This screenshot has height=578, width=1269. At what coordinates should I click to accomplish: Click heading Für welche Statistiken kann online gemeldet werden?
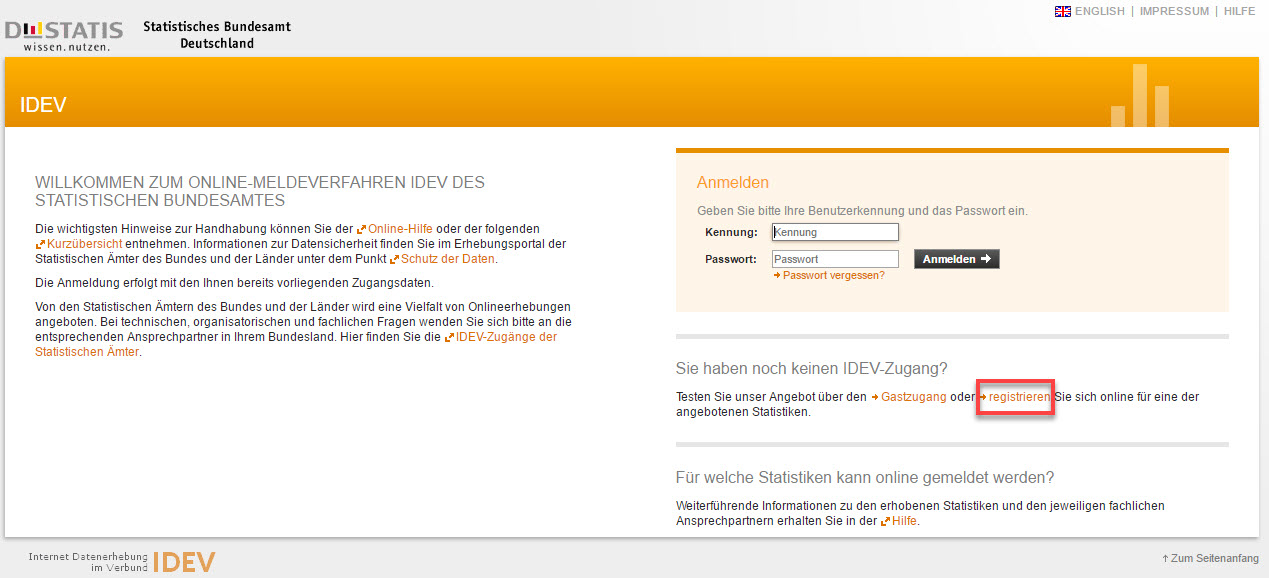coord(865,478)
